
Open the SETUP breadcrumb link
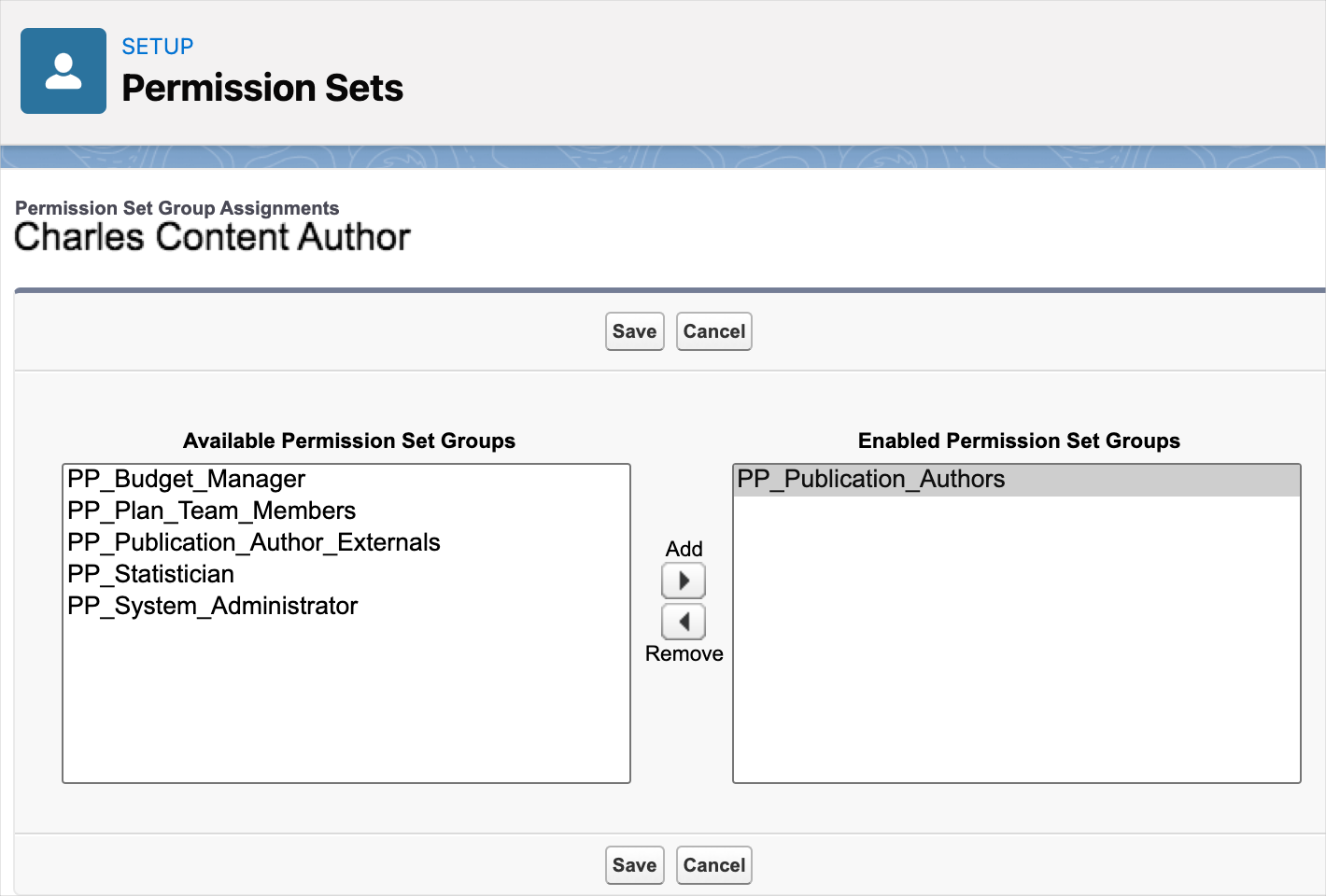[157, 47]
